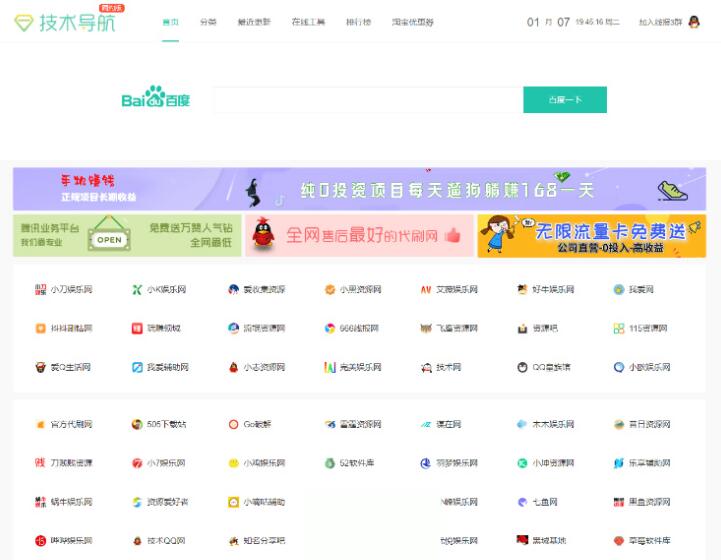The image size is (721, 560).
Task: Click the AV icon for 艾薇娱乐网
Action: (x=425, y=290)
